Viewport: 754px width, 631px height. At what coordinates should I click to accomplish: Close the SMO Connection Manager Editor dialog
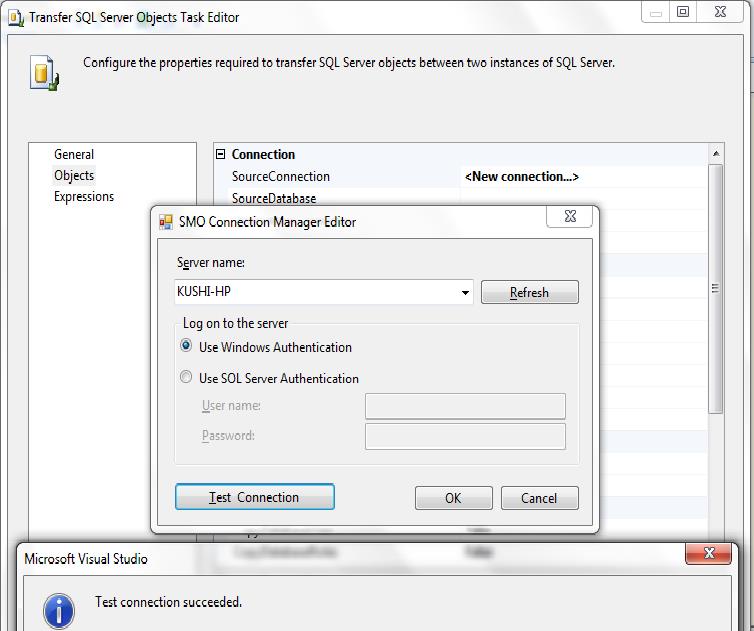569,216
